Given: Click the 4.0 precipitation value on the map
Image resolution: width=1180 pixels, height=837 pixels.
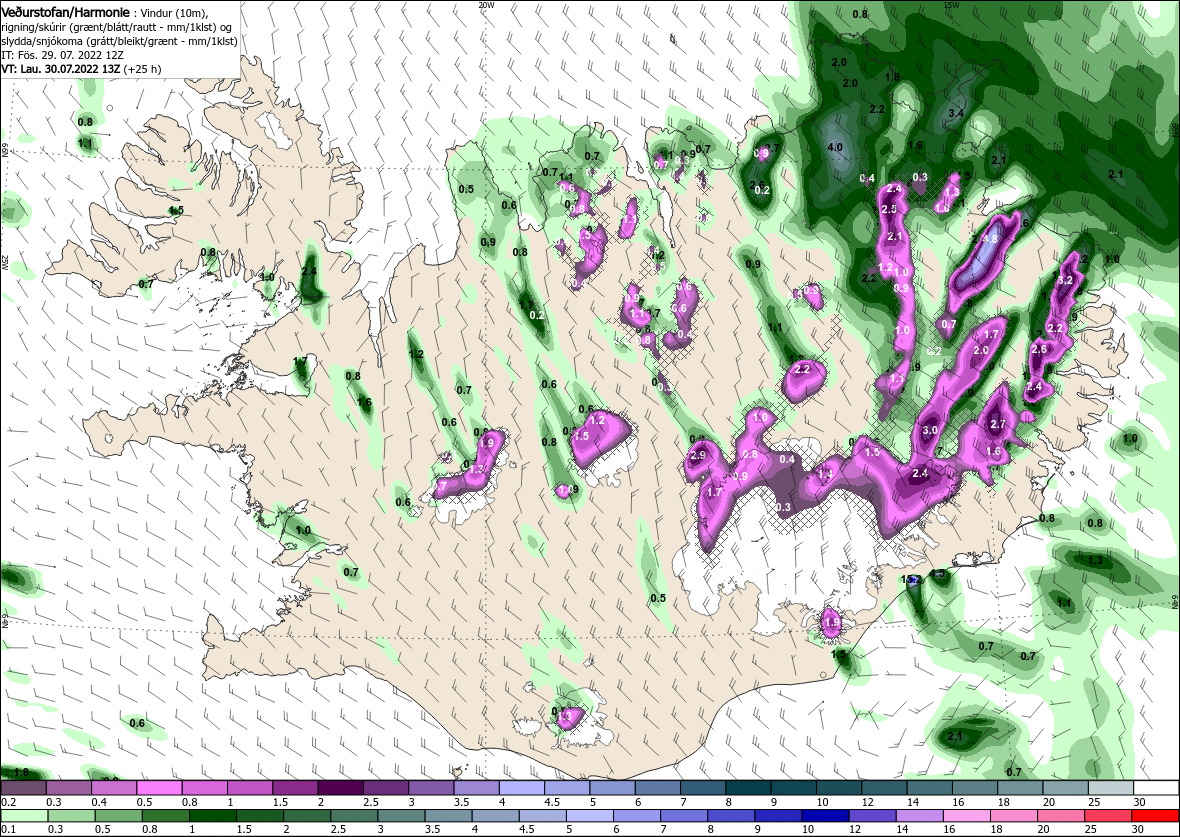Looking at the screenshot, I should [x=835, y=148].
